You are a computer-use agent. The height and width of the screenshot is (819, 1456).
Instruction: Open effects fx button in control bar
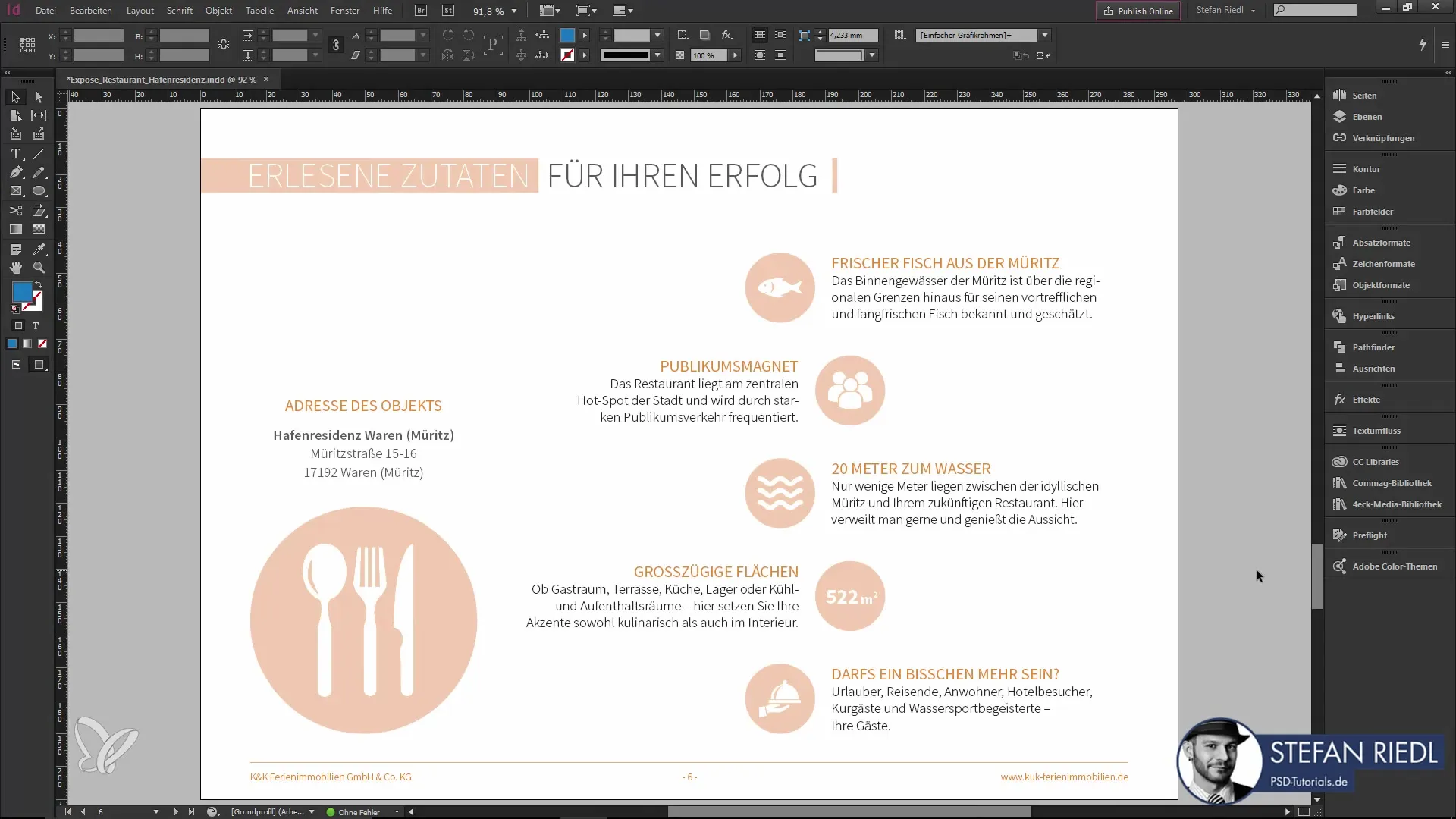726,36
